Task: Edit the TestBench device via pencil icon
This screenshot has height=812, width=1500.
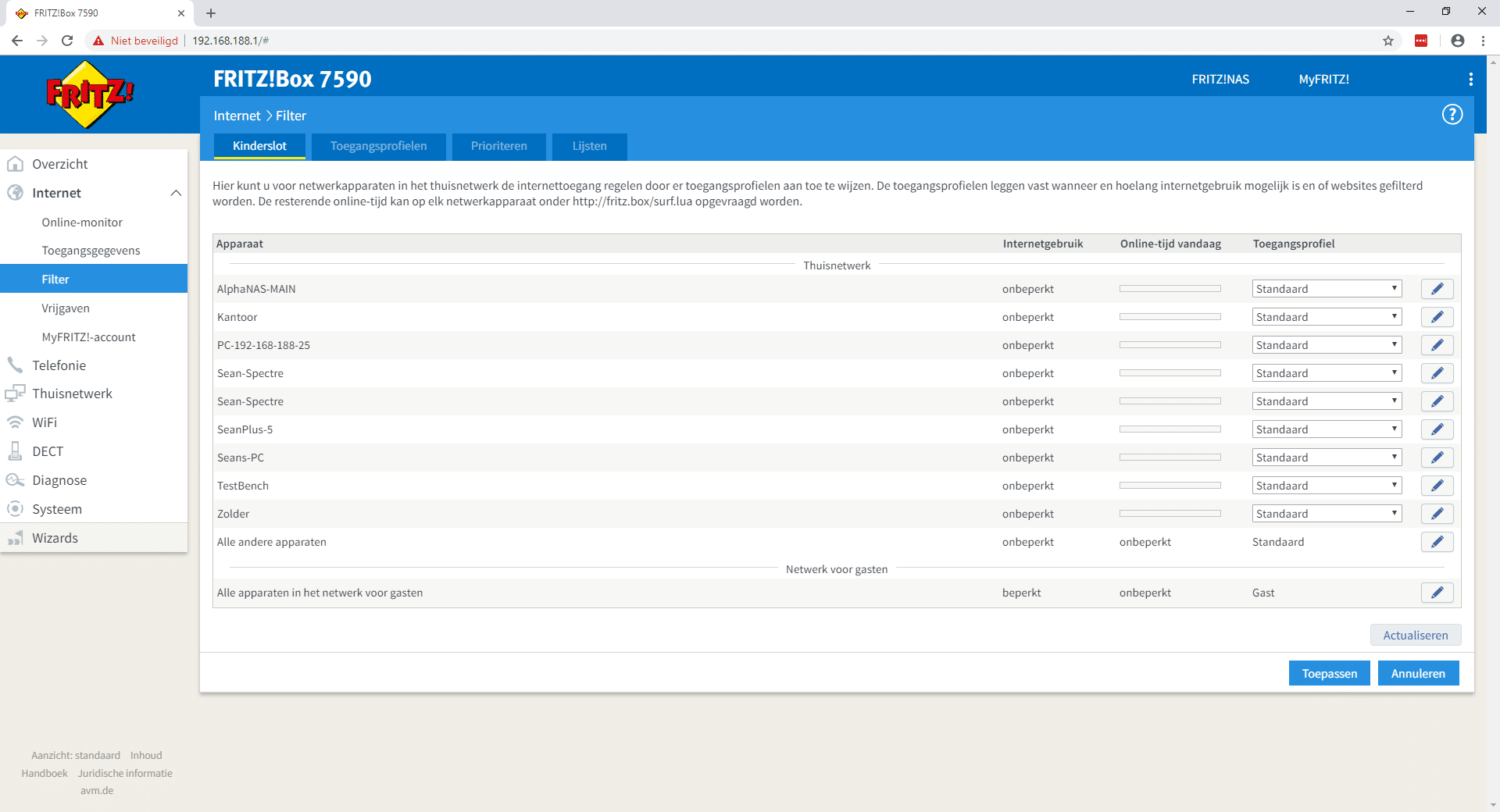Action: click(1437, 486)
